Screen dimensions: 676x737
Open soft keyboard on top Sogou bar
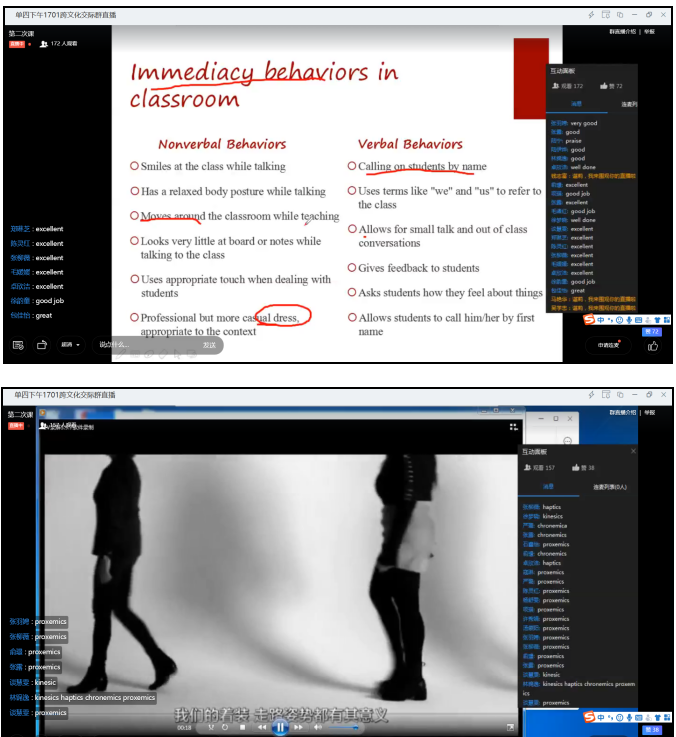pos(638,320)
